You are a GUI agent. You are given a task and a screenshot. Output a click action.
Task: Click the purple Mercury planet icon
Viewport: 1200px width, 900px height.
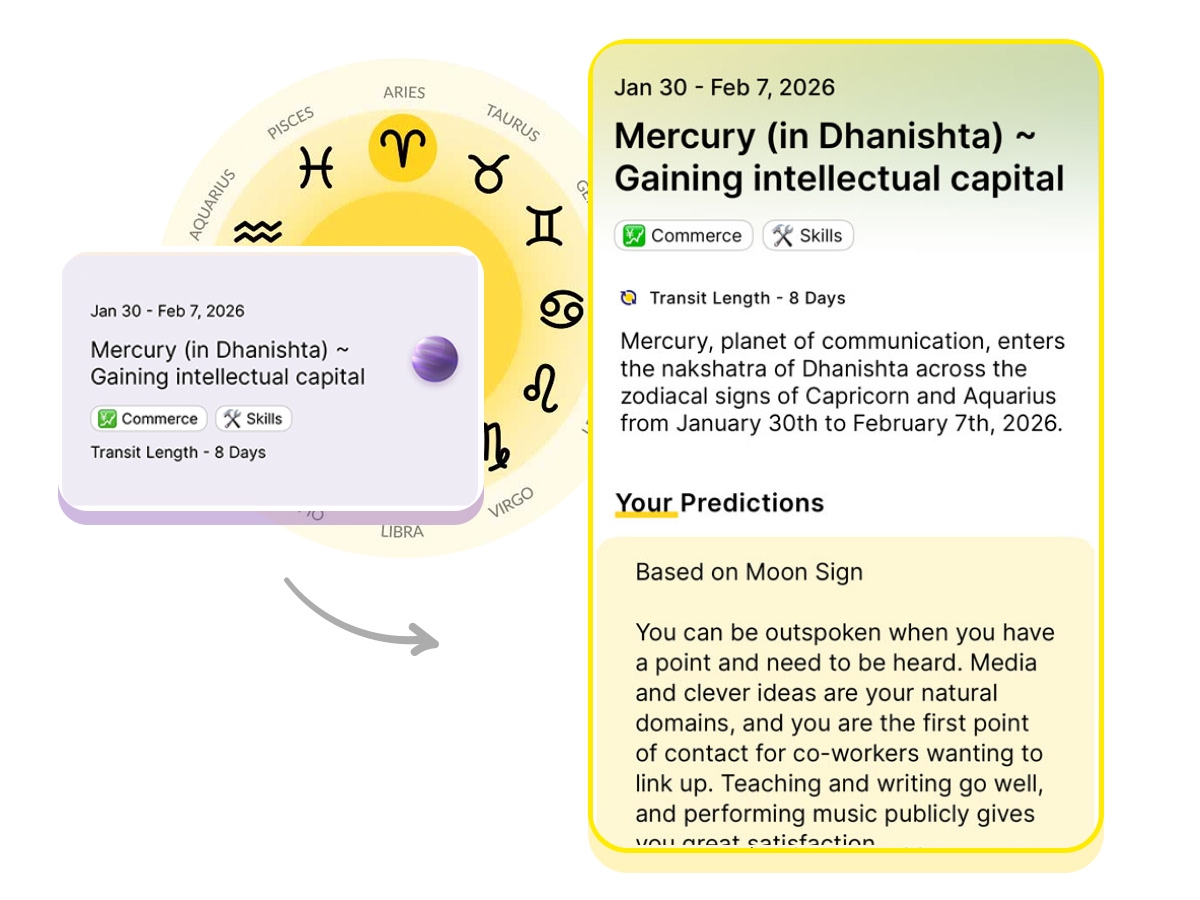click(435, 360)
